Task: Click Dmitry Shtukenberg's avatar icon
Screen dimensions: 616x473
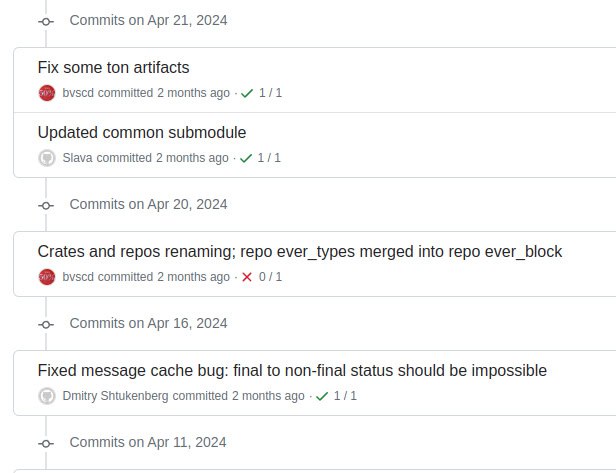Action: (x=46, y=396)
